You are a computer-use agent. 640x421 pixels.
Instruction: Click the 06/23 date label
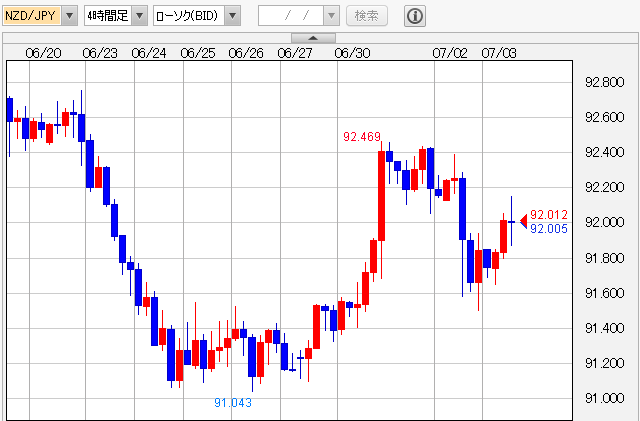click(100, 53)
